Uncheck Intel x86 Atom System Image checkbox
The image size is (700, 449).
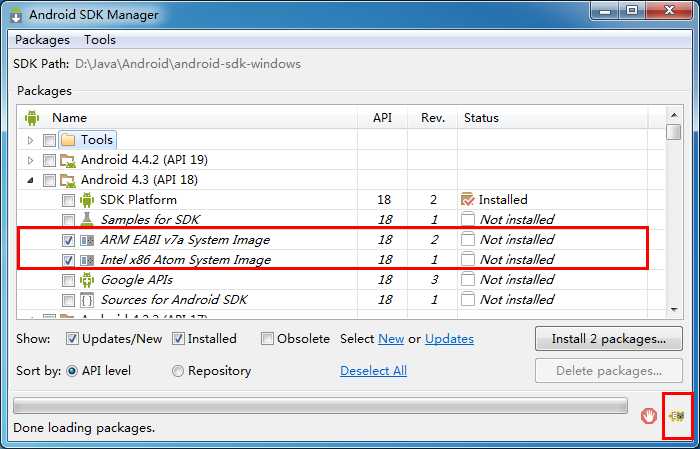pos(68,260)
